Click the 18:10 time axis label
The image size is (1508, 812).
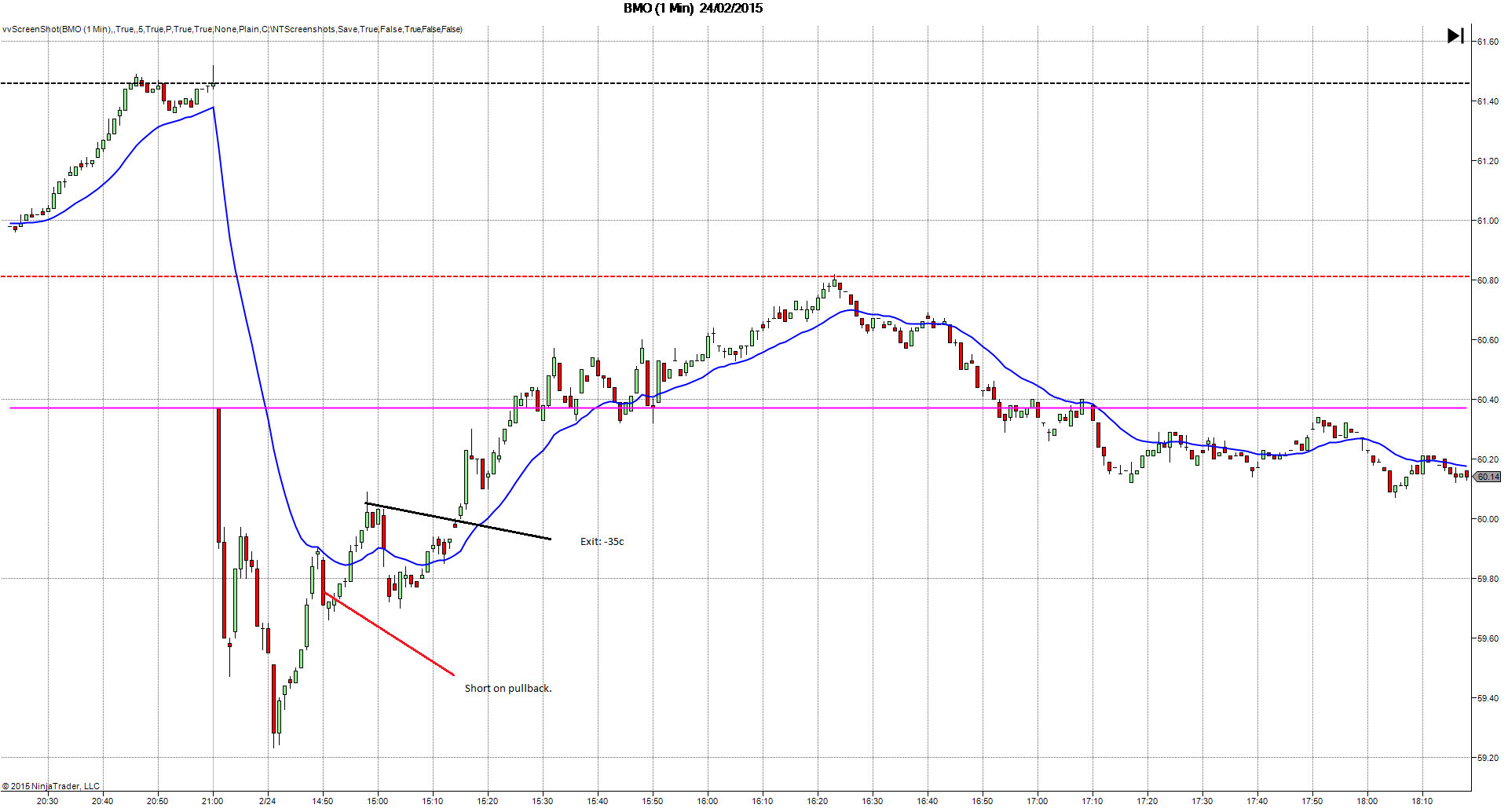pos(1422,801)
